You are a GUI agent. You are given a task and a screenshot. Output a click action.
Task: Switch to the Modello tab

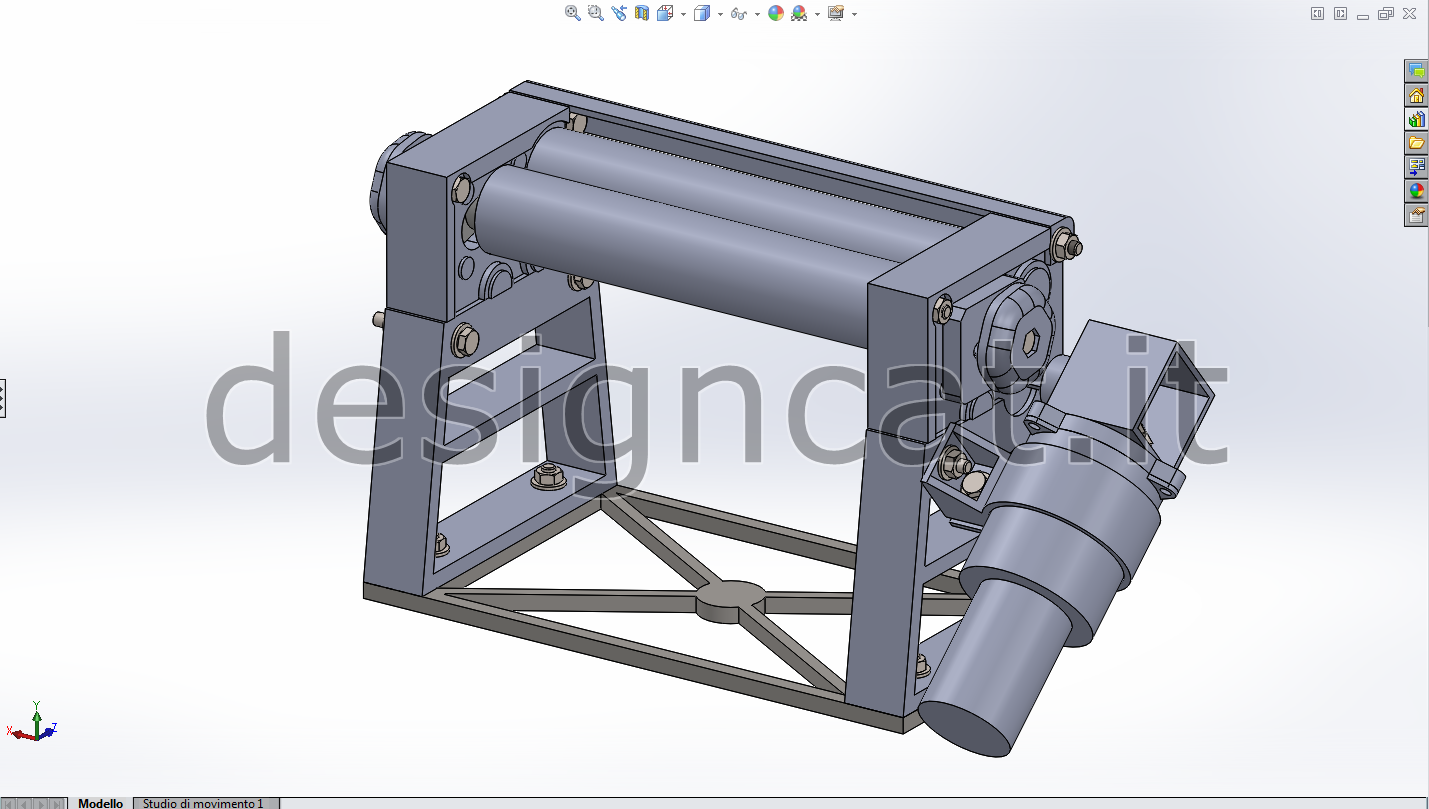pyautogui.click(x=100, y=803)
